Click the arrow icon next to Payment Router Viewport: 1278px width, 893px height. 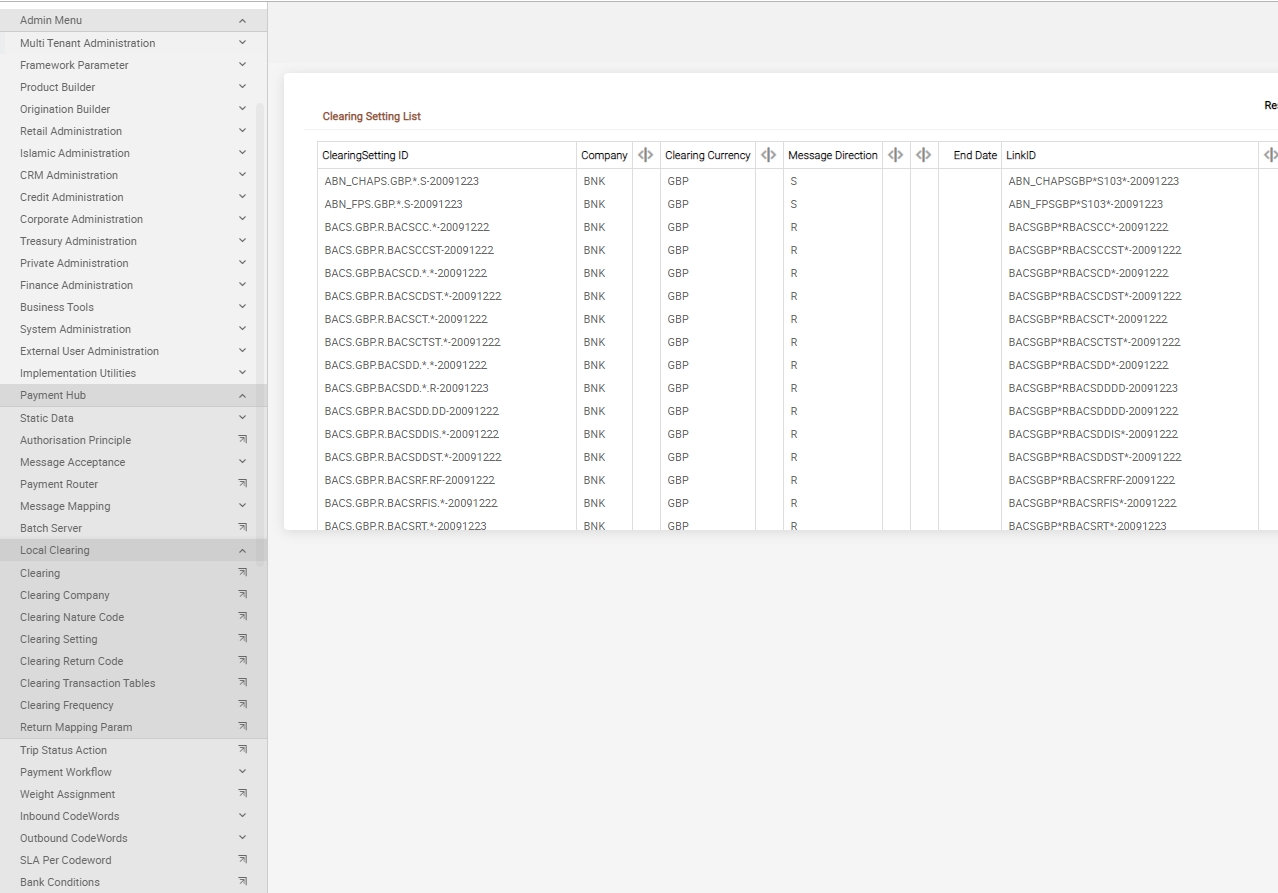coord(242,484)
